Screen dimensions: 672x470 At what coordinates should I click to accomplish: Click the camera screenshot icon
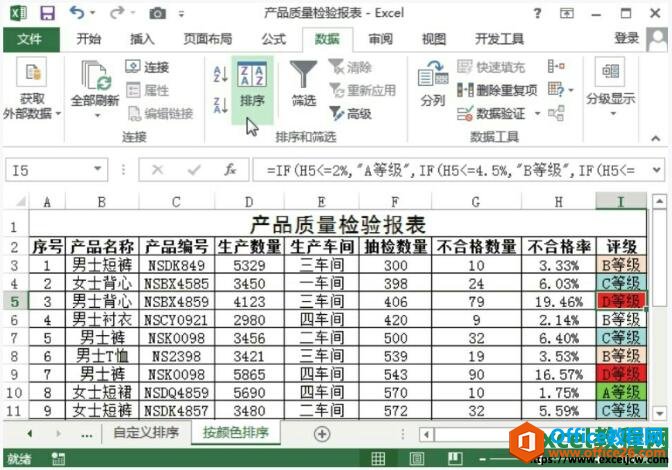pyautogui.click(x=157, y=14)
